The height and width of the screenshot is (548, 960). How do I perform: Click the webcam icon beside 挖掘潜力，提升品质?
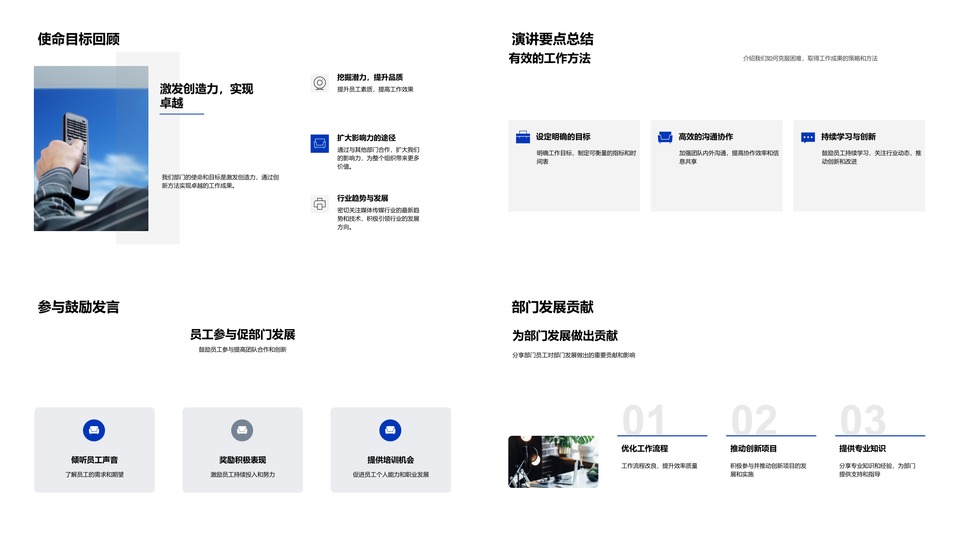(319, 83)
